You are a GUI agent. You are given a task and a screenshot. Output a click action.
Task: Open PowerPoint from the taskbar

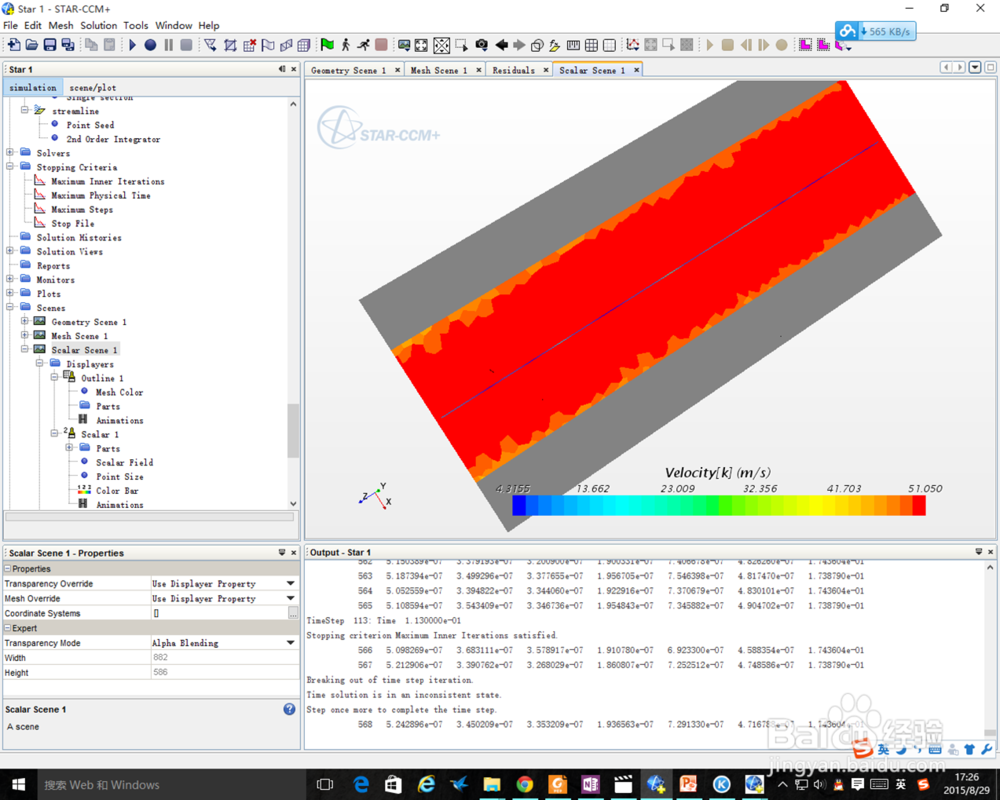point(688,784)
